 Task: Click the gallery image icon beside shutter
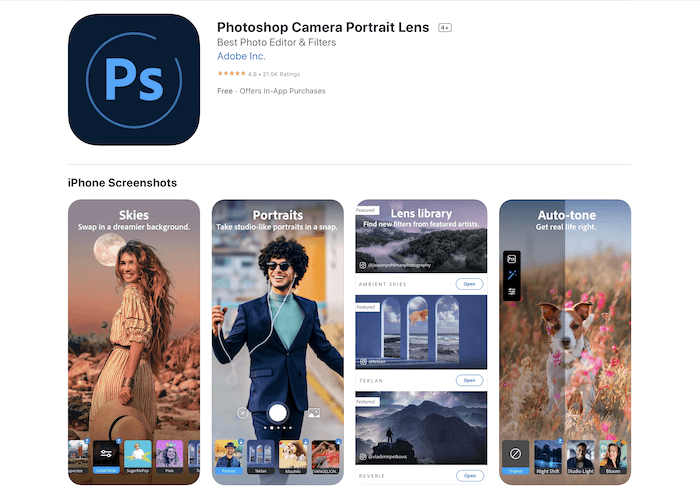coord(313,412)
